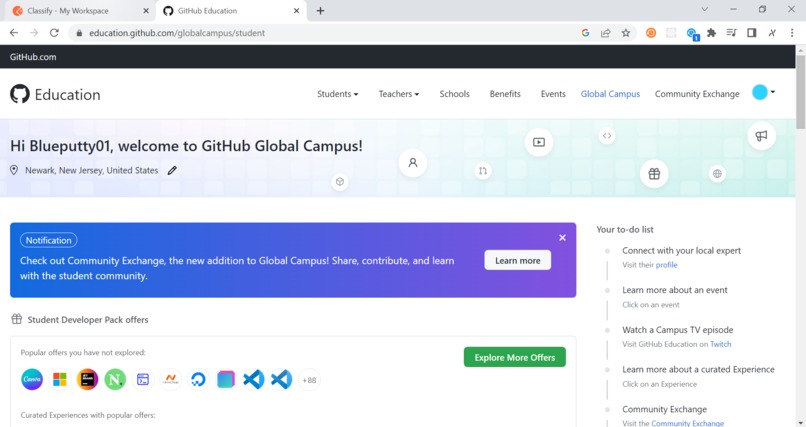
Task: Expand the Students dropdown menu
Action: click(338, 94)
